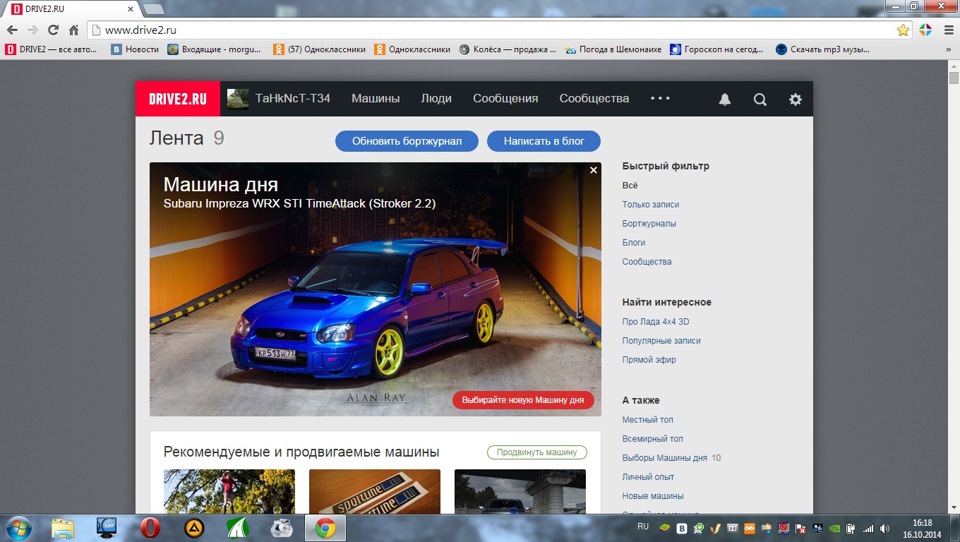Click Action Center flag tray icon
The height and width of the screenshot is (542, 960).
click(800, 529)
